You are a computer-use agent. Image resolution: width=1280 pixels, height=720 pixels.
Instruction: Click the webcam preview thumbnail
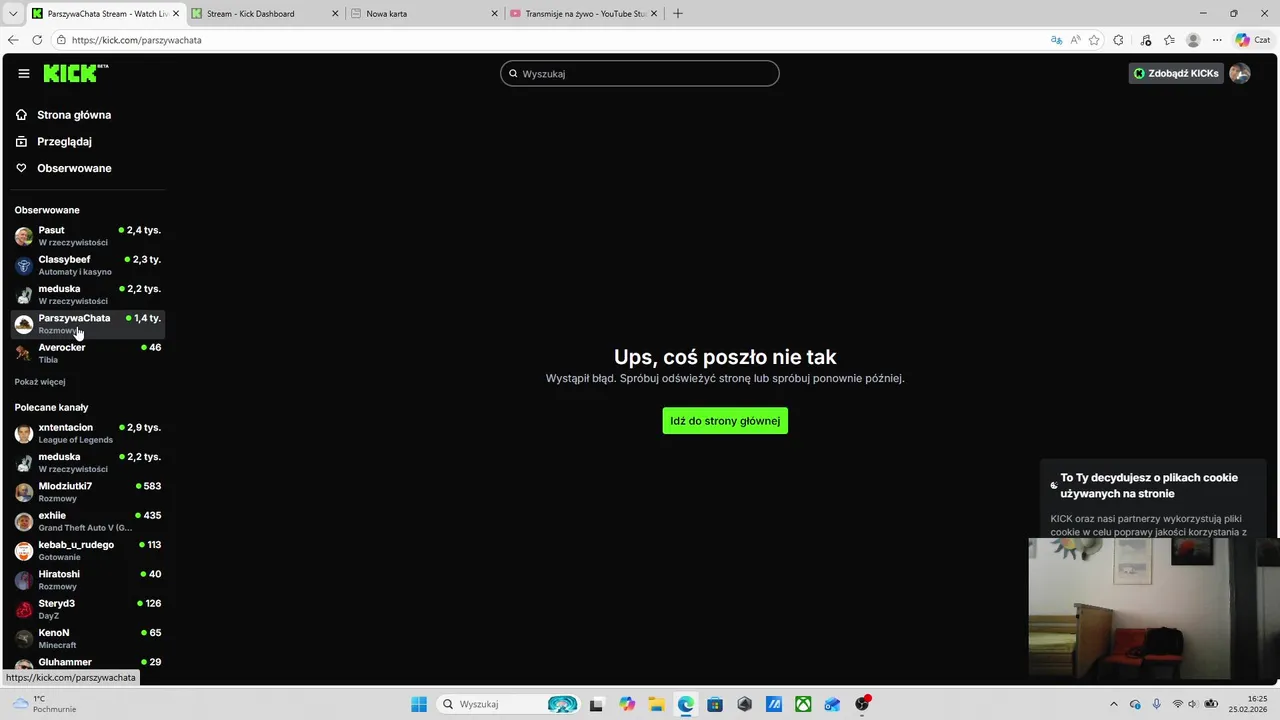(x=1154, y=608)
